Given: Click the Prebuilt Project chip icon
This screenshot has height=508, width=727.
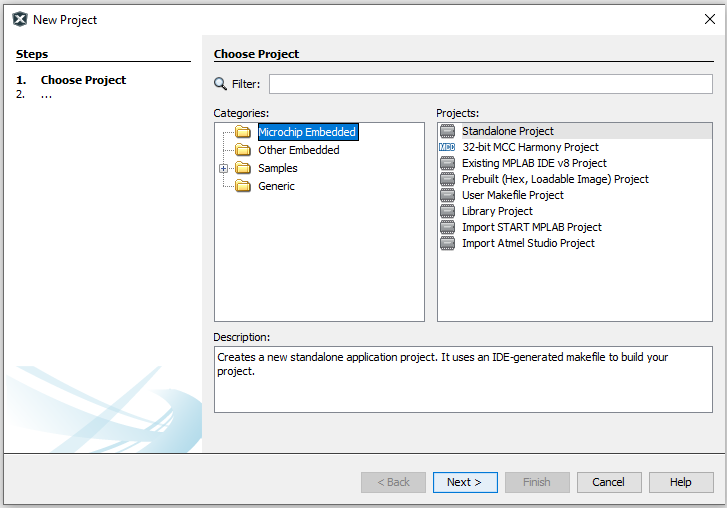Looking at the screenshot, I should 447,179.
